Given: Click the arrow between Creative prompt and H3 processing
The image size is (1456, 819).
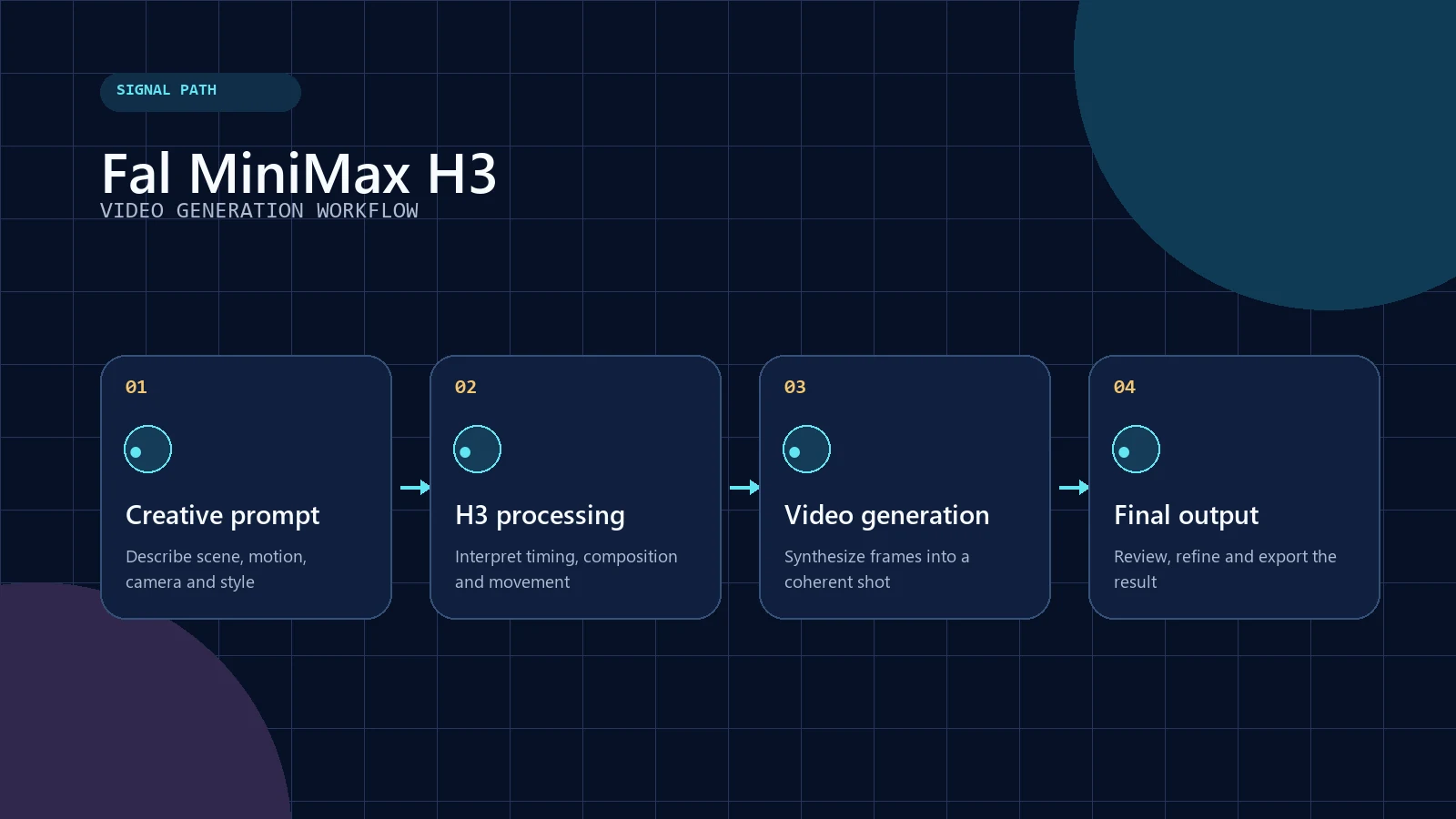Looking at the screenshot, I should [x=415, y=488].
